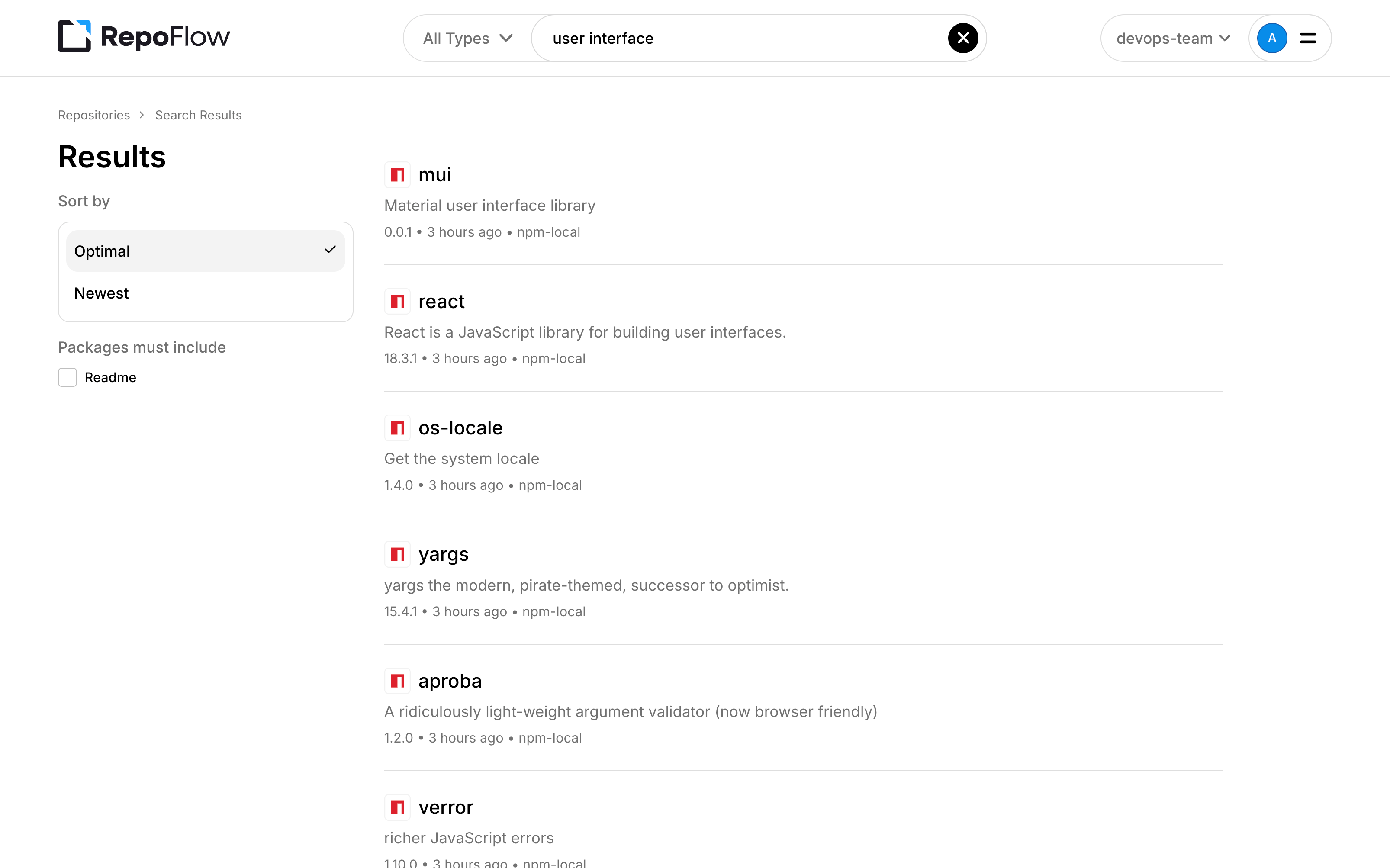Click 'React is a JavaScript library' description

click(x=585, y=332)
